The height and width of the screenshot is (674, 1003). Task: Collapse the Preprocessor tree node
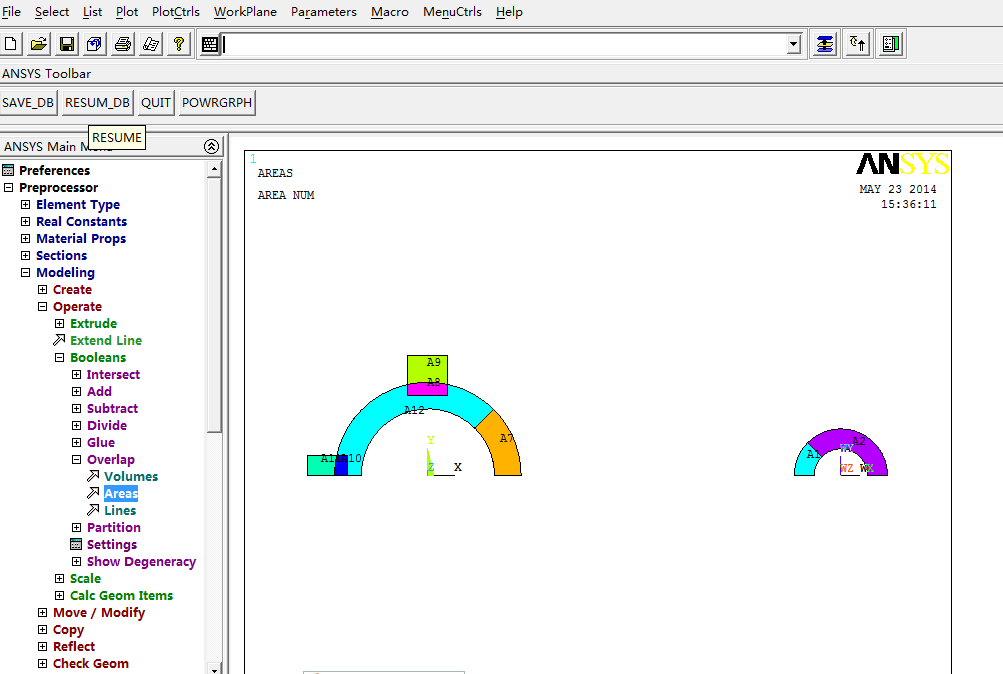[8, 187]
